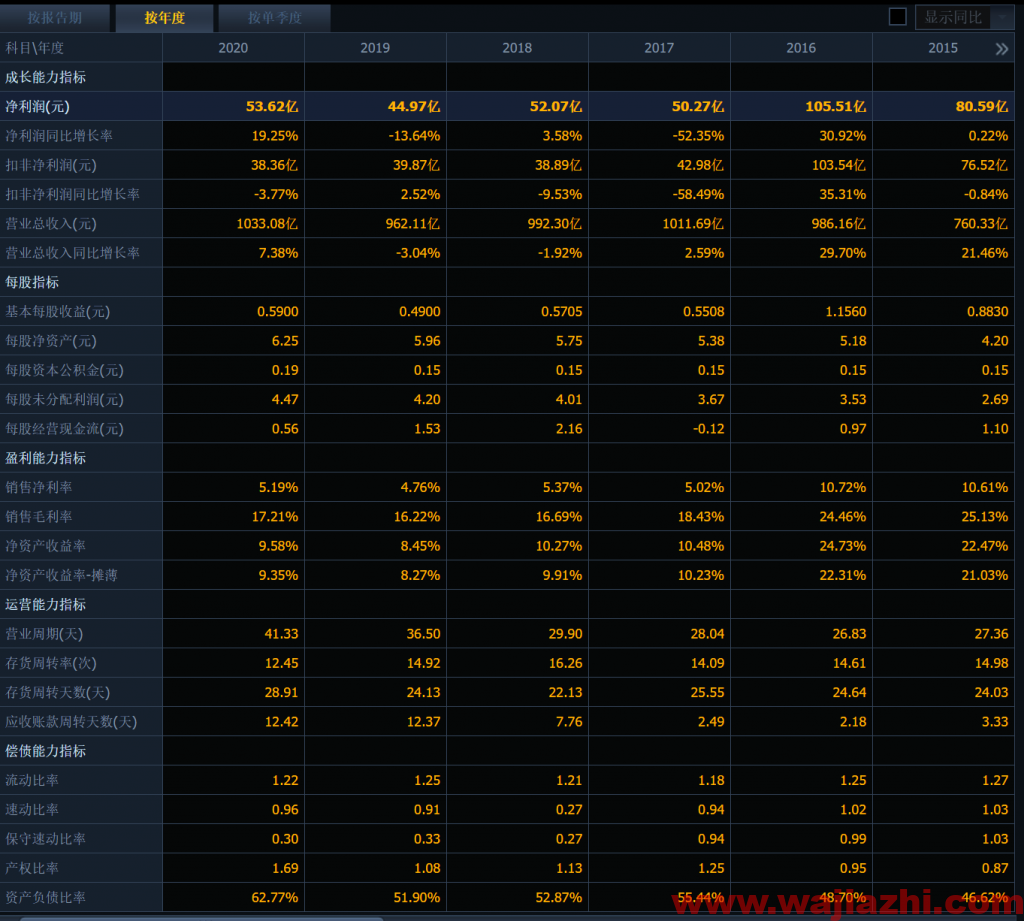Screen dimensions: 1024x921
Task: Click the 速动比率 row label
Action: [32, 810]
